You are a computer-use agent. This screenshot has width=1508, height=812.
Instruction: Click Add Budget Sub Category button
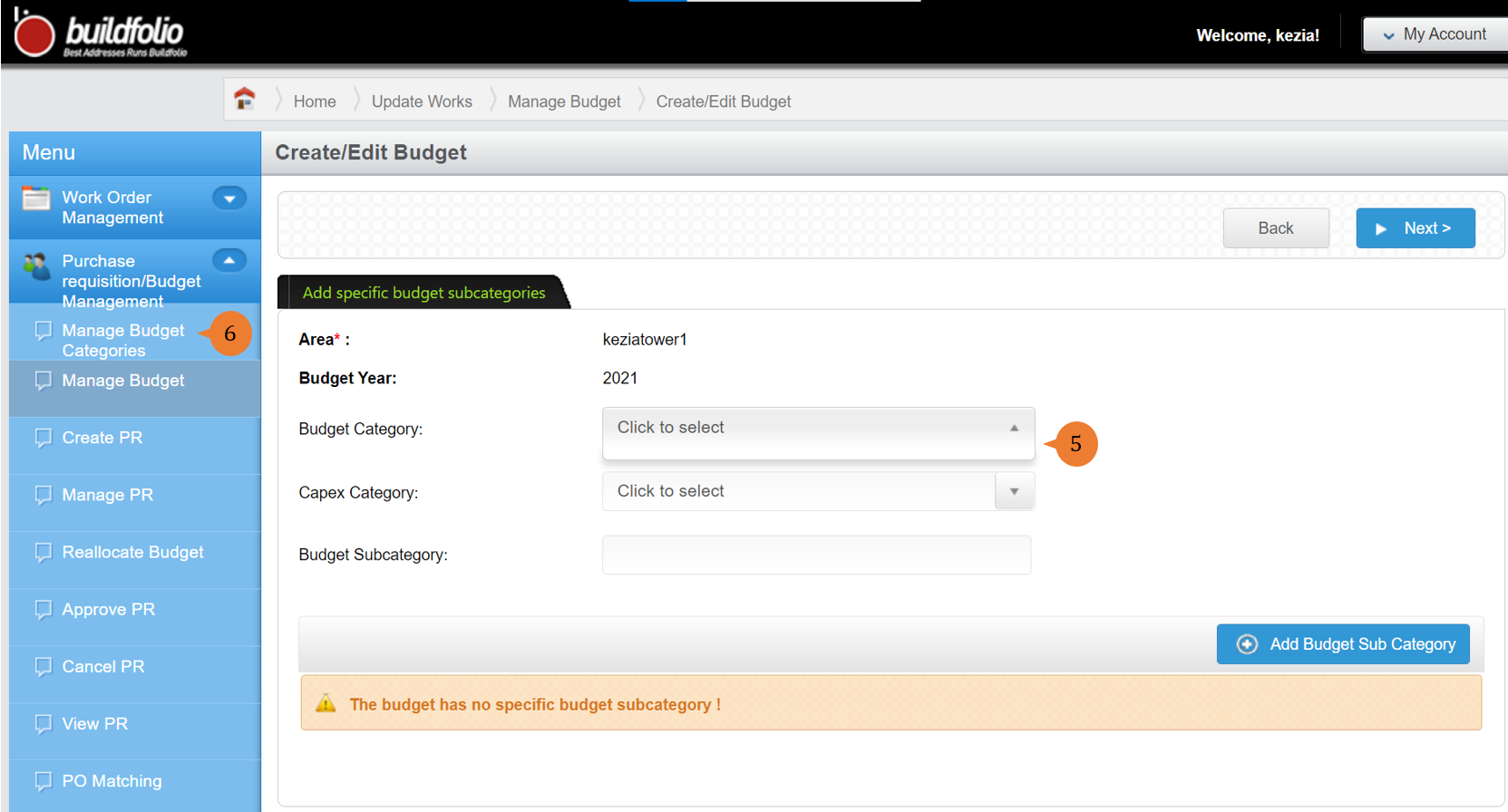point(1343,644)
